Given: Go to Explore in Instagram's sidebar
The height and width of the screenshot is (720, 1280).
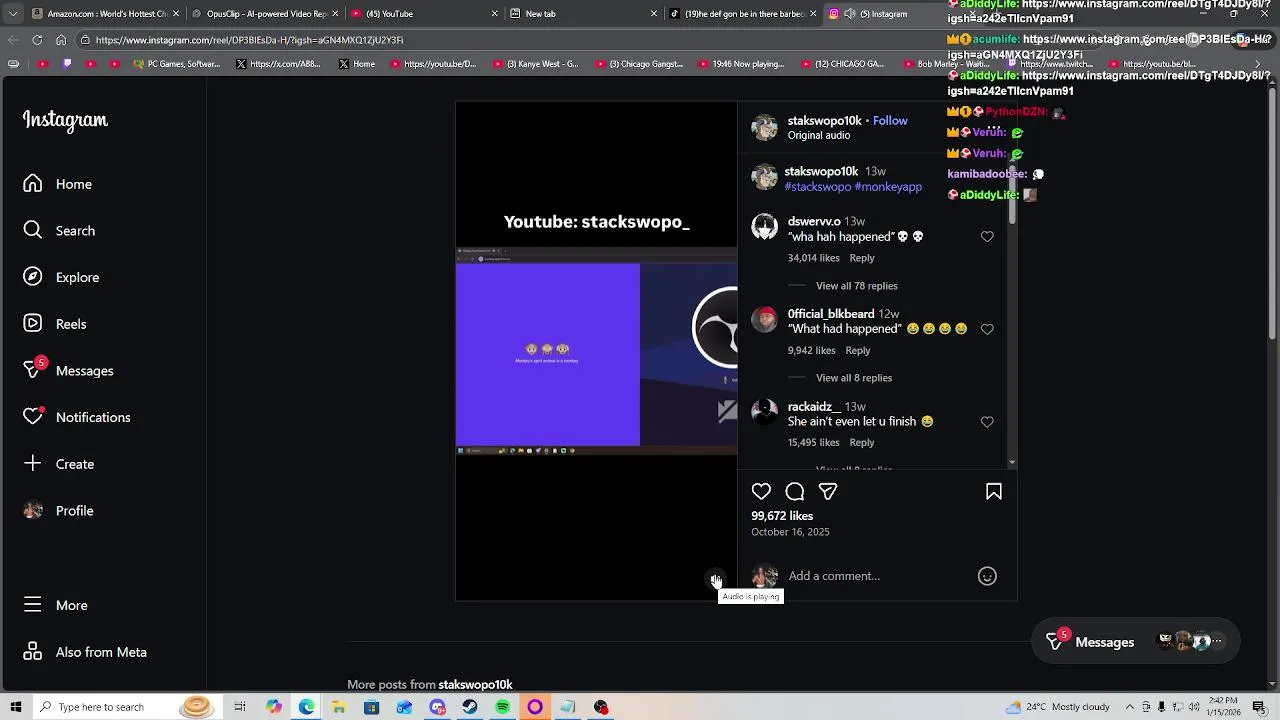Looking at the screenshot, I should click(62, 277).
